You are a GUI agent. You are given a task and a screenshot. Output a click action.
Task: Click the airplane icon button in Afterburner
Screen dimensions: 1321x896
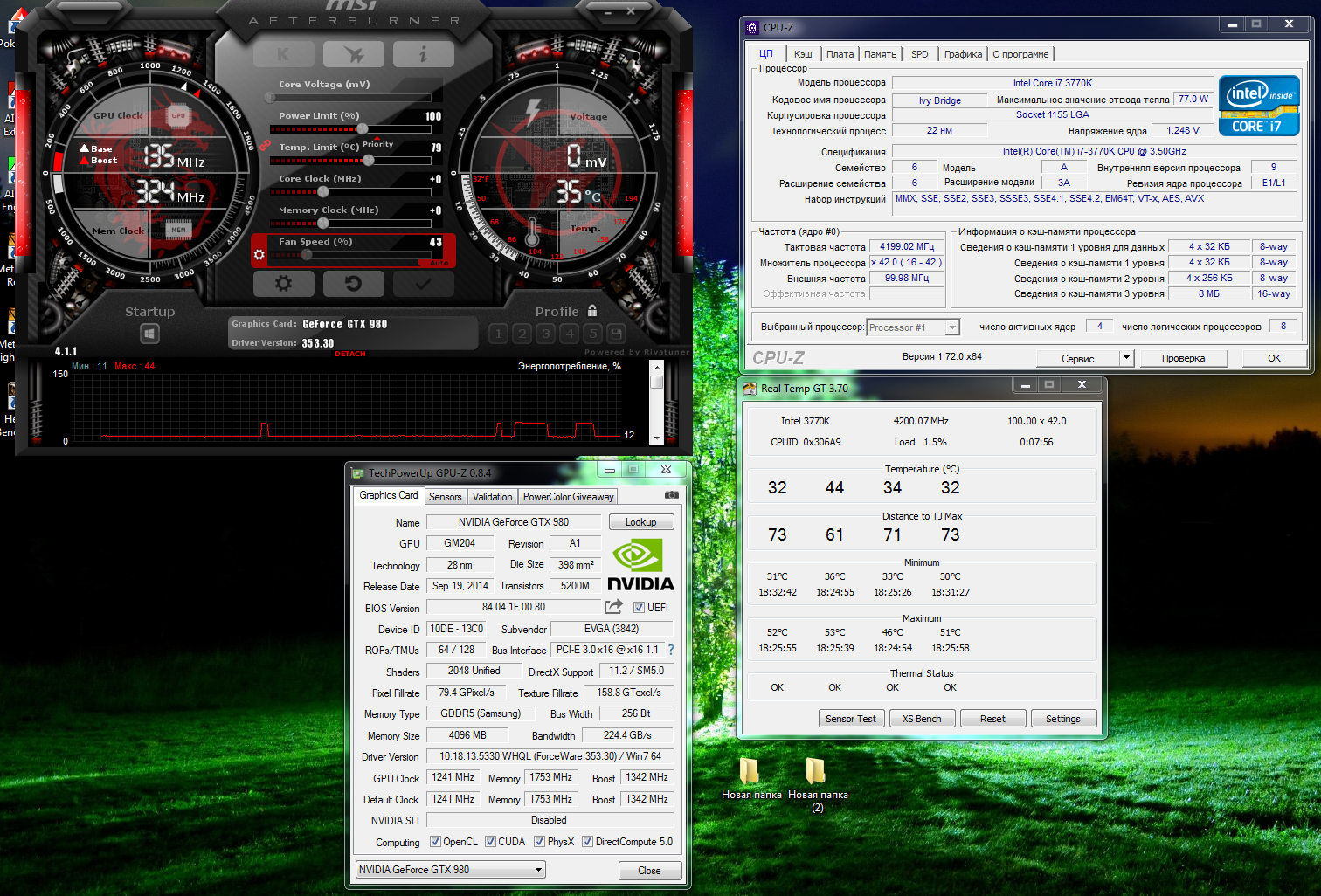point(353,54)
